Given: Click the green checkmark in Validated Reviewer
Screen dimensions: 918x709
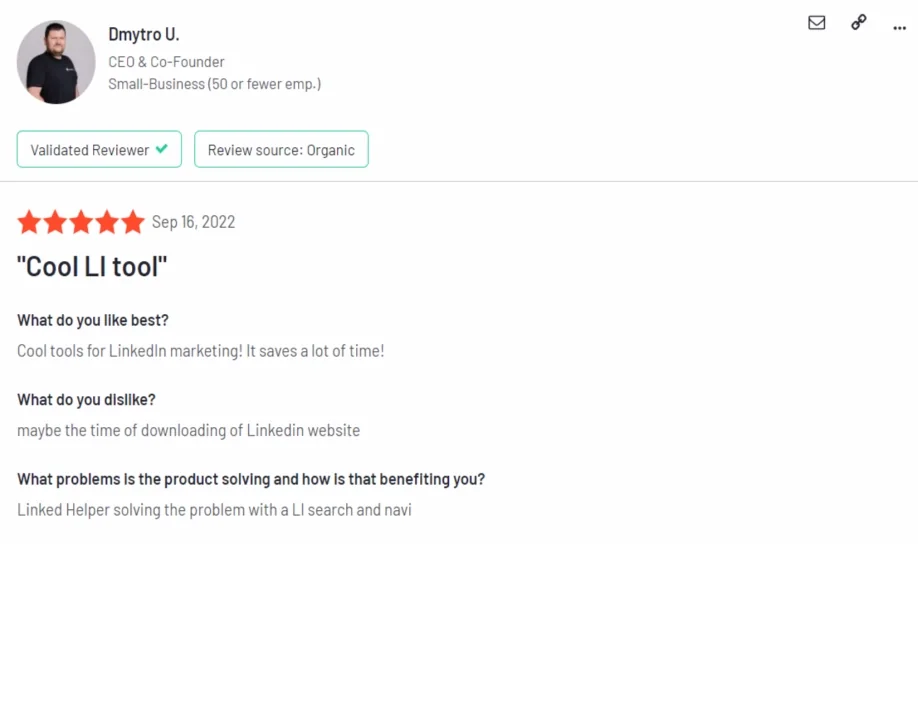Looking at the screenshot, I should [x=161, y=149].
